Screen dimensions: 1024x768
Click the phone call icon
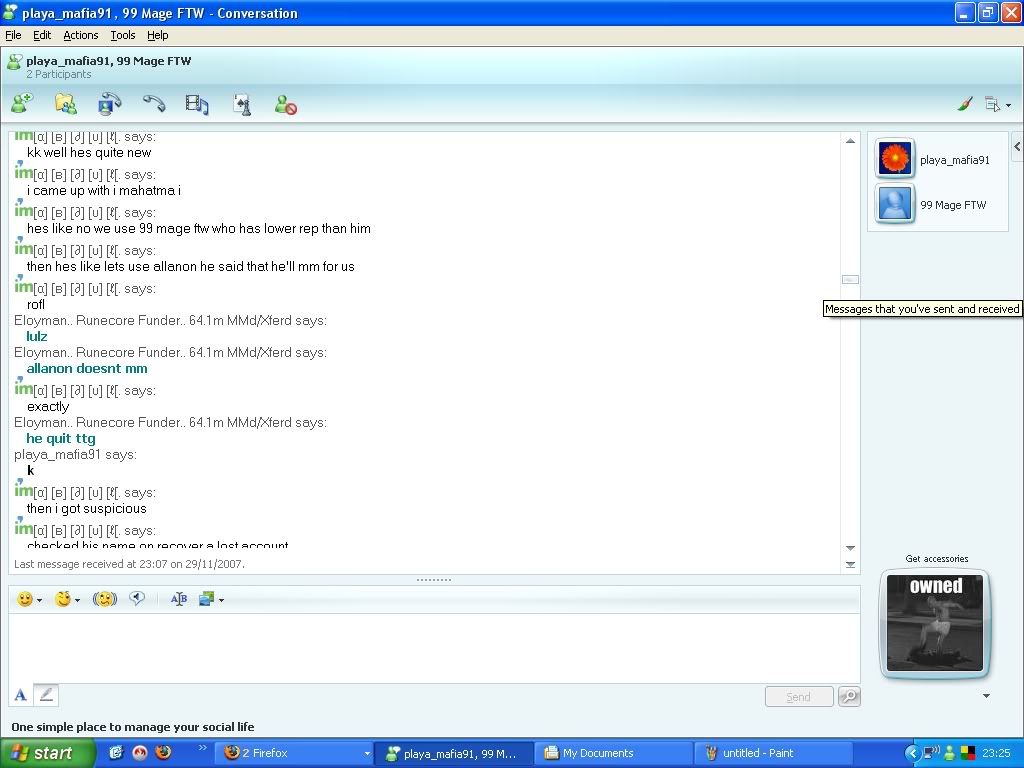click(x=153, y=103)
